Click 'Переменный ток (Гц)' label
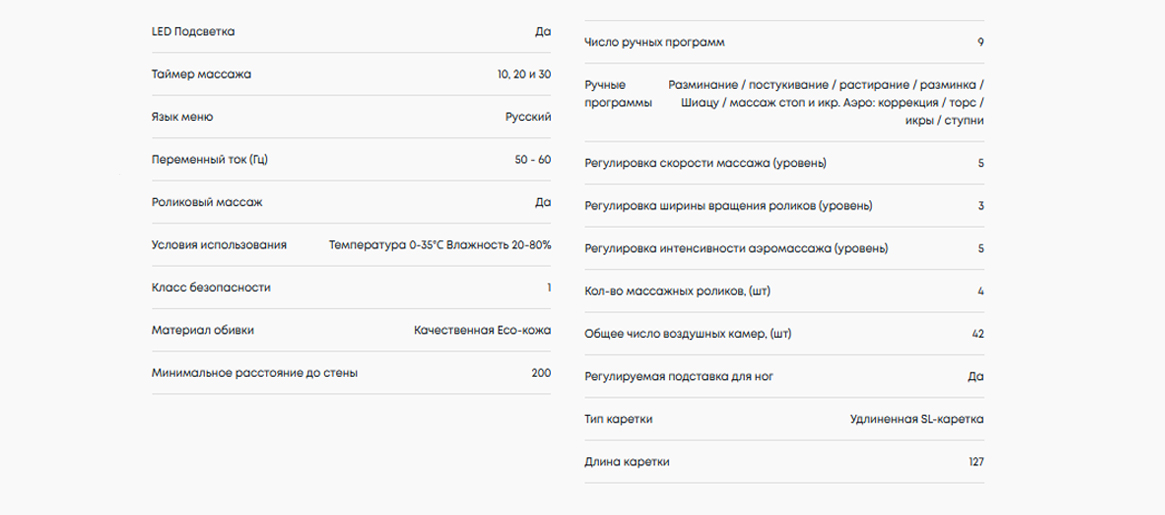 (x=210, y=160)
